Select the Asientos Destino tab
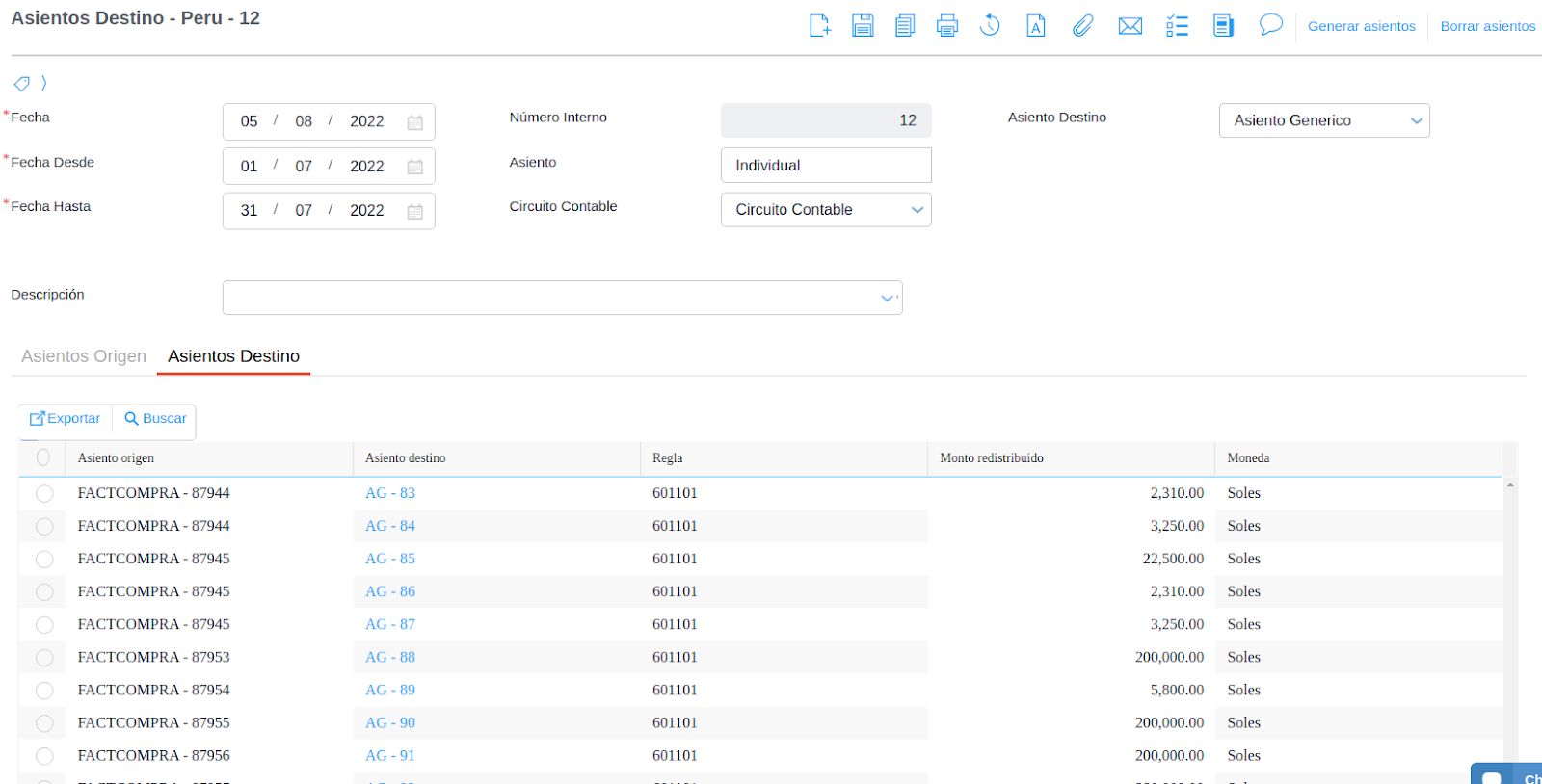This screenshot has width=1542, height=784. coord(233,356)
